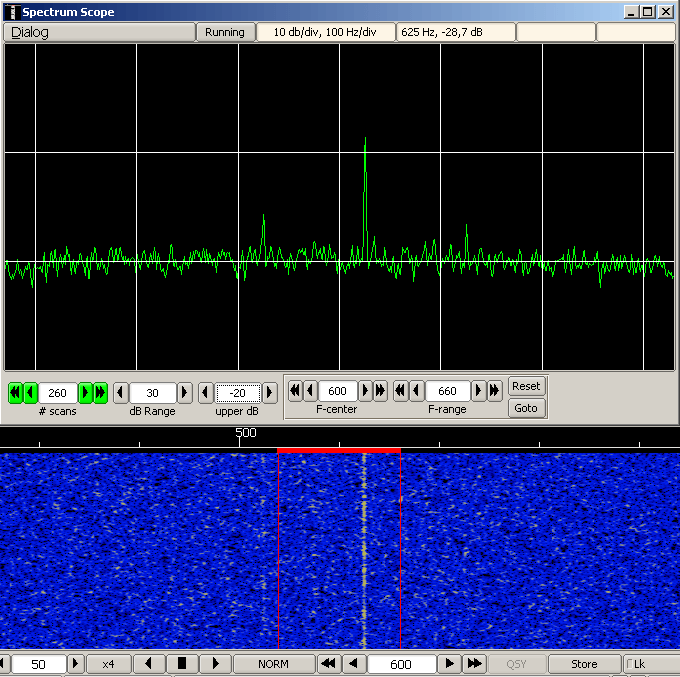Screen dimensions: 680x677
Task: Decrease the upper dB value
Action: click(x=206, y=393)
